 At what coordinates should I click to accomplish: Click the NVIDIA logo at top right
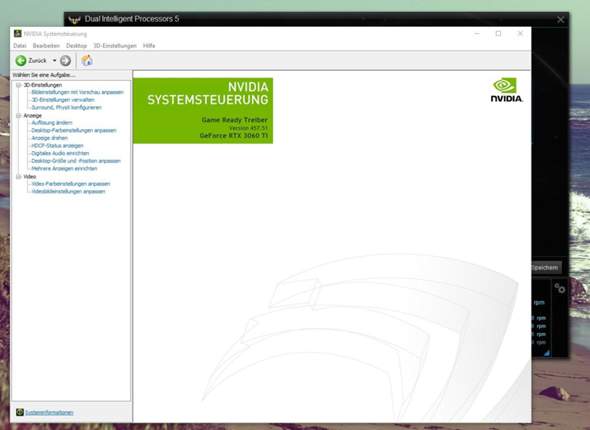[506, 90]
